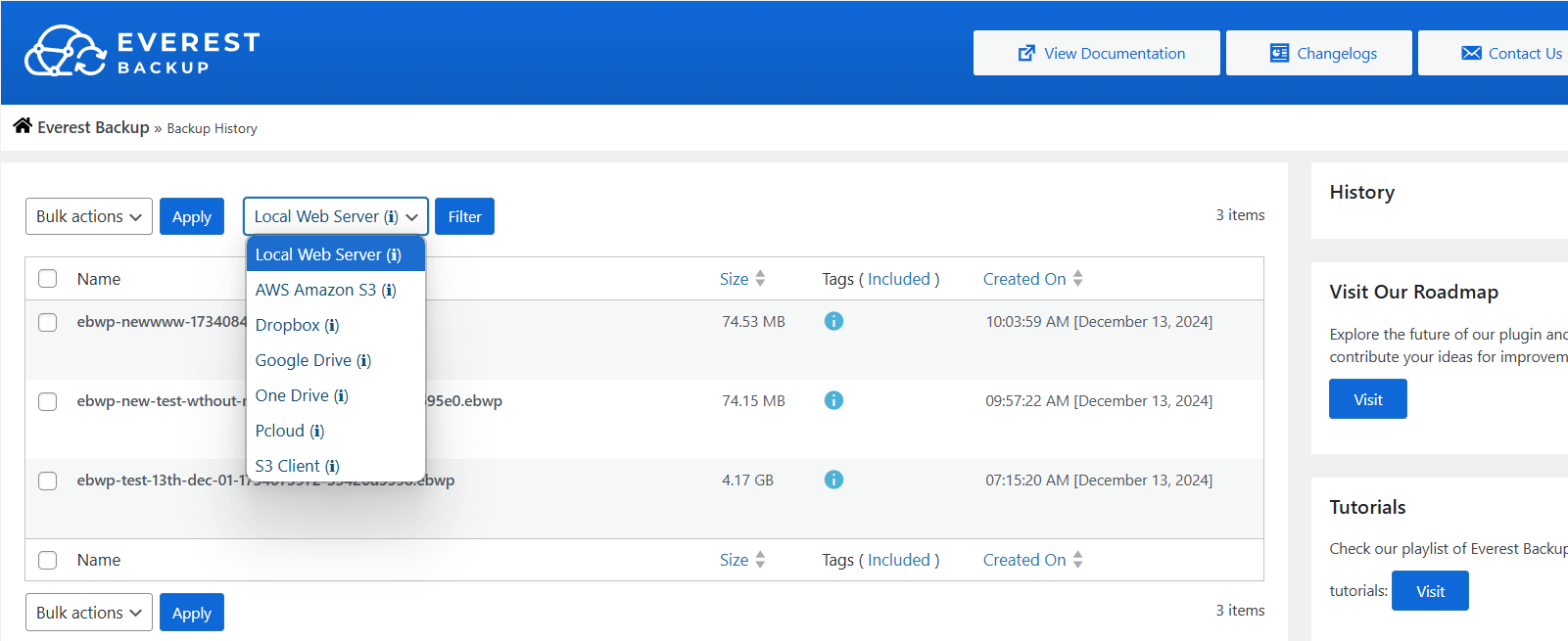Click the info tag icon for 4.17 GB backup

[833, 480]
